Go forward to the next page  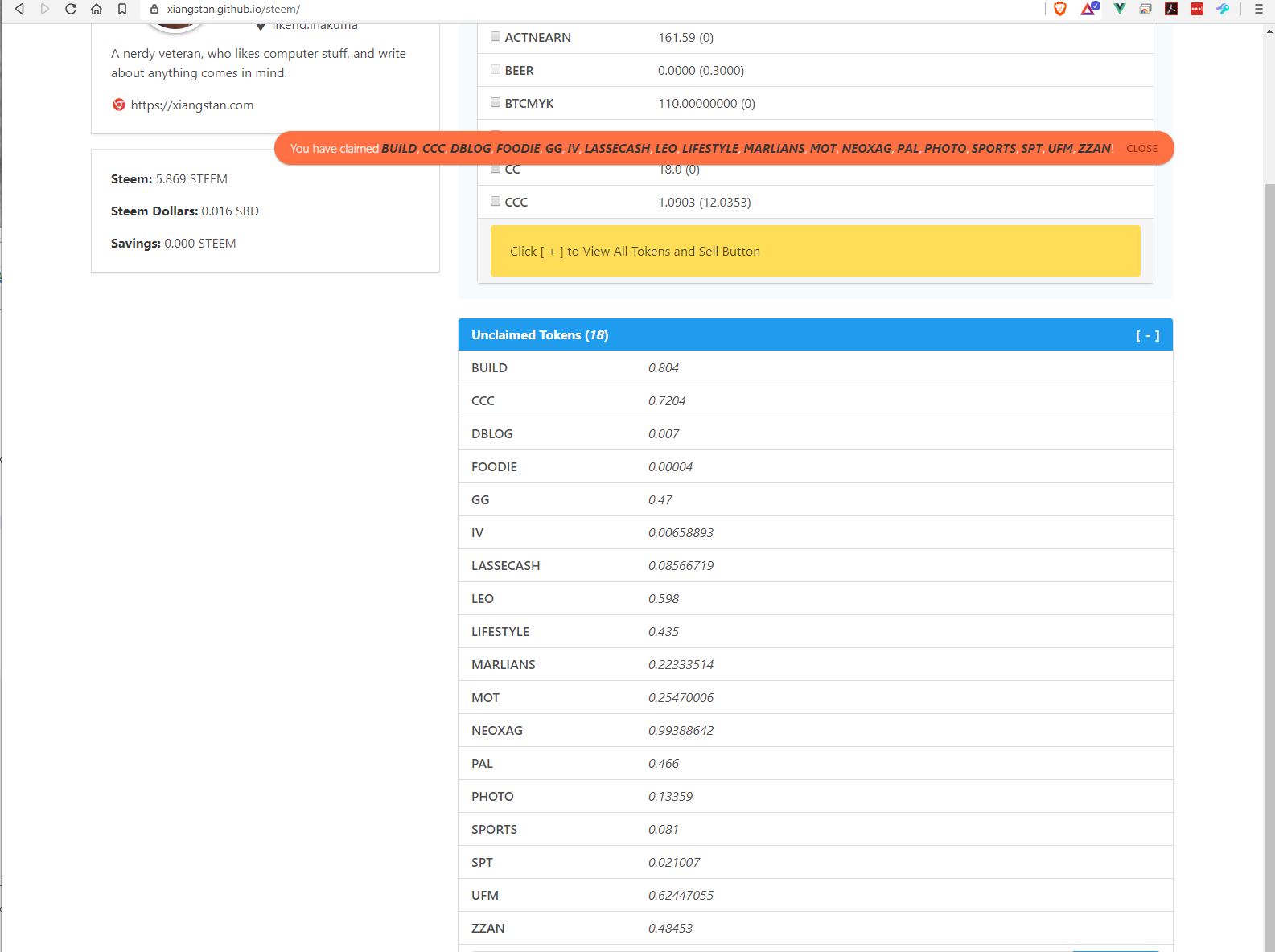(45, 9)
